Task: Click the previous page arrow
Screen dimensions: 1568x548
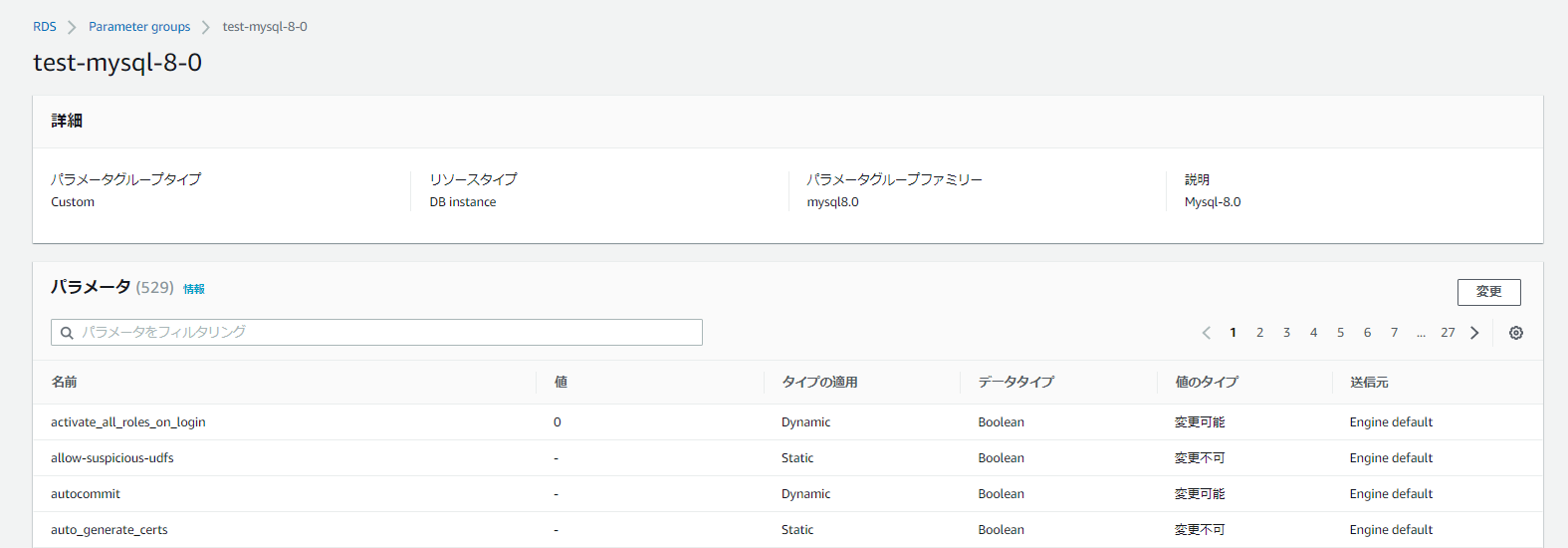Action: pos(1206,333)
